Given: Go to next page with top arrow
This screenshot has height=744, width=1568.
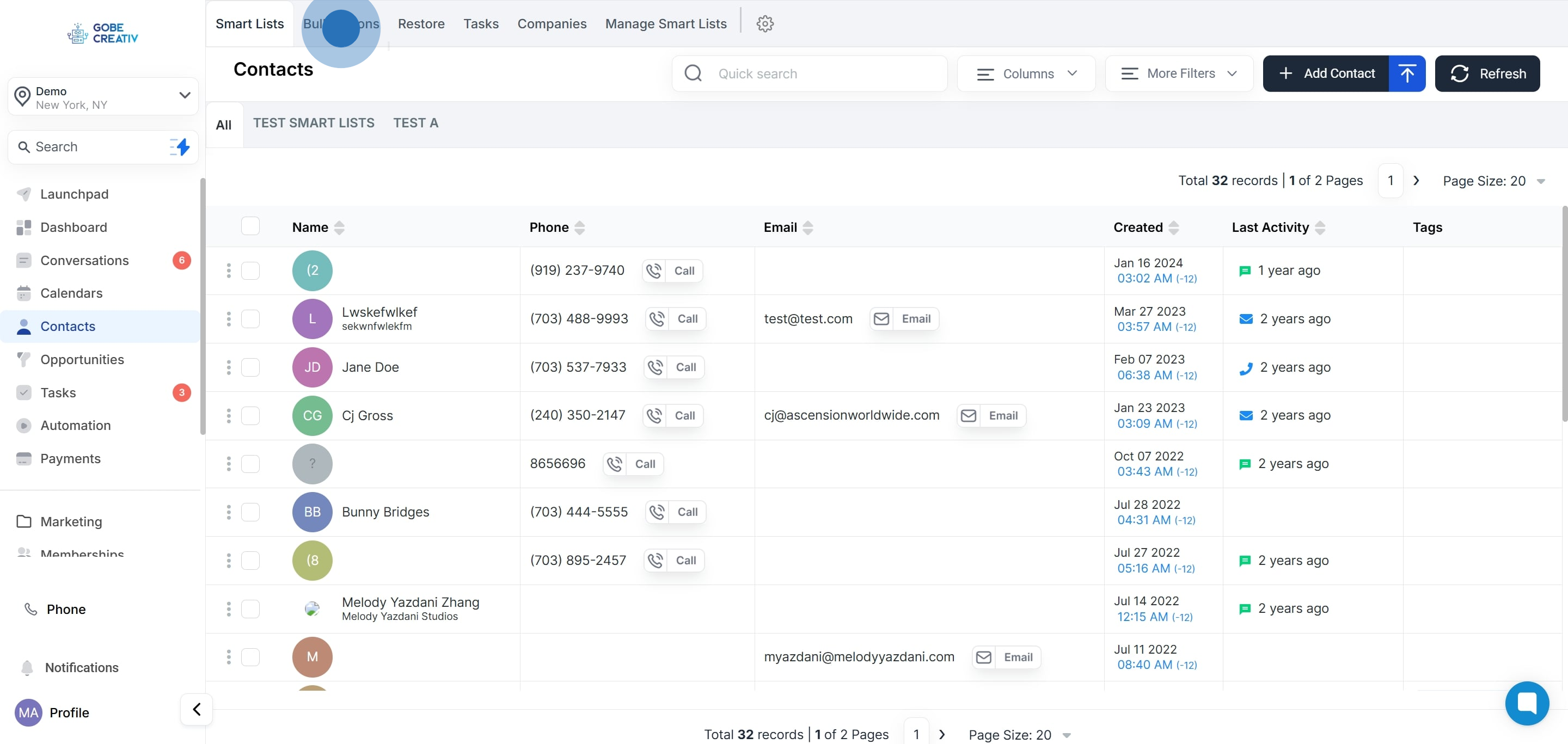Looking at the screenshot, I should [1416, 181].
